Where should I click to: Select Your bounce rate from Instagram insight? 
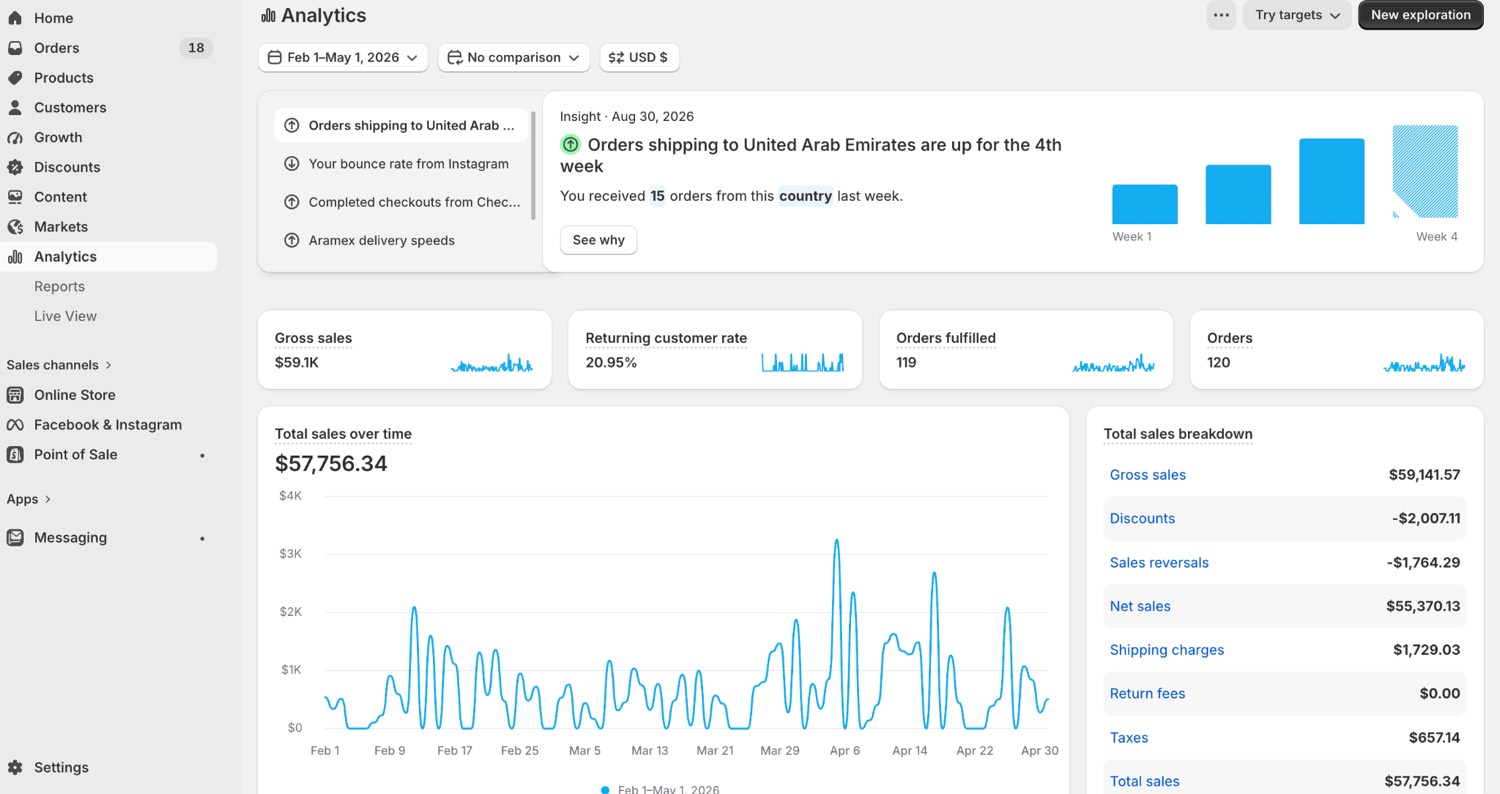coord(401,164)
